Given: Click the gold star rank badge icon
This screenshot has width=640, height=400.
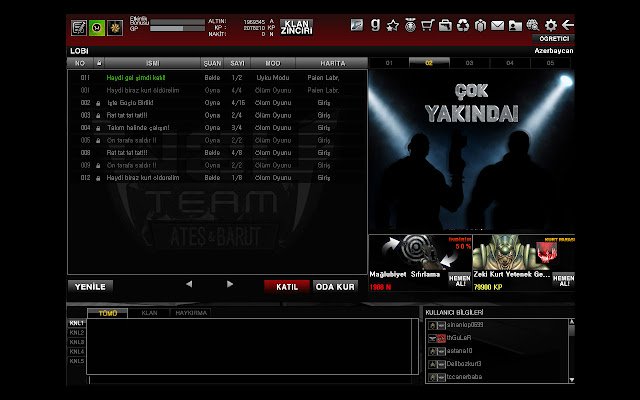Looking at the screenshot, I should coord(115,28).
